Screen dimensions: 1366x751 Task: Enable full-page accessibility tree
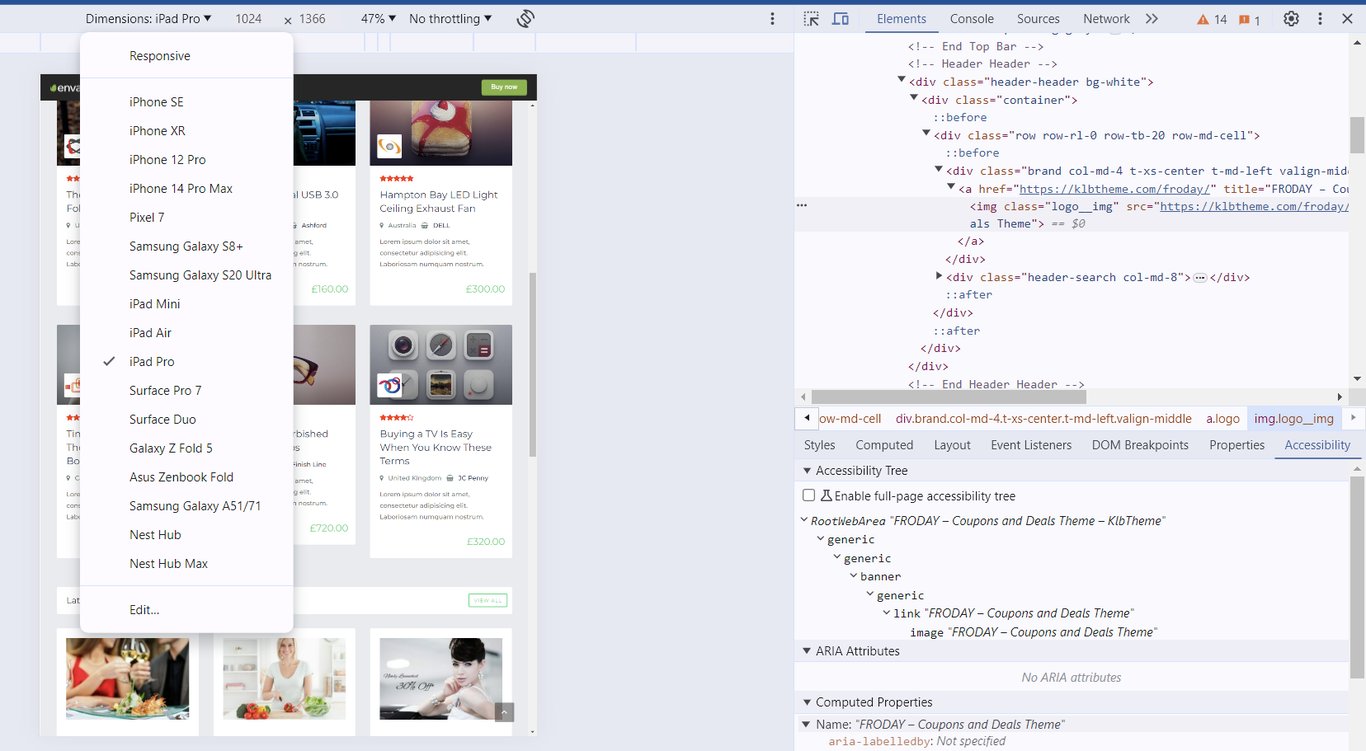[809, 494]
